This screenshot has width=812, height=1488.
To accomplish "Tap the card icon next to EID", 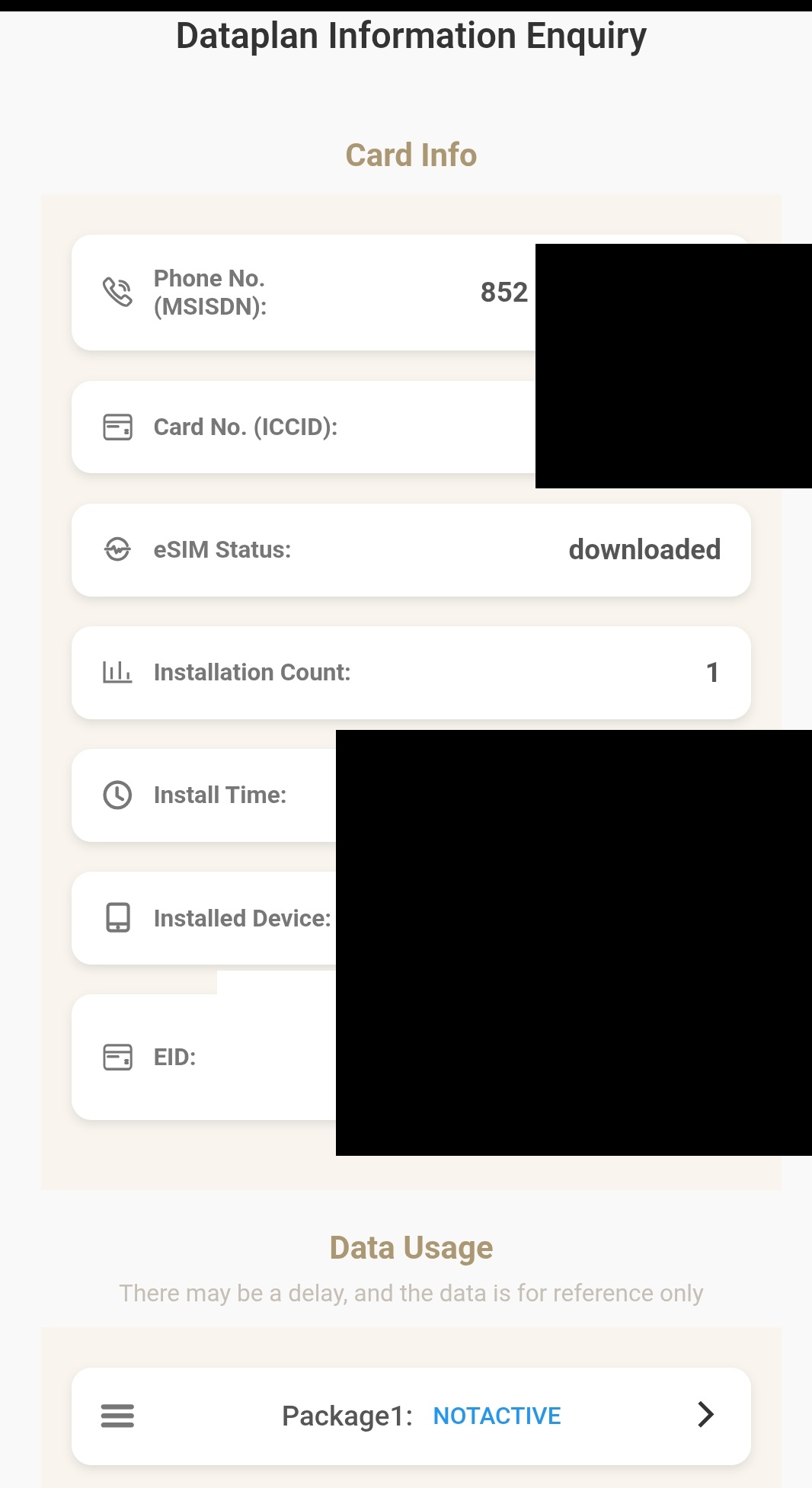I will coord(117,1057).
